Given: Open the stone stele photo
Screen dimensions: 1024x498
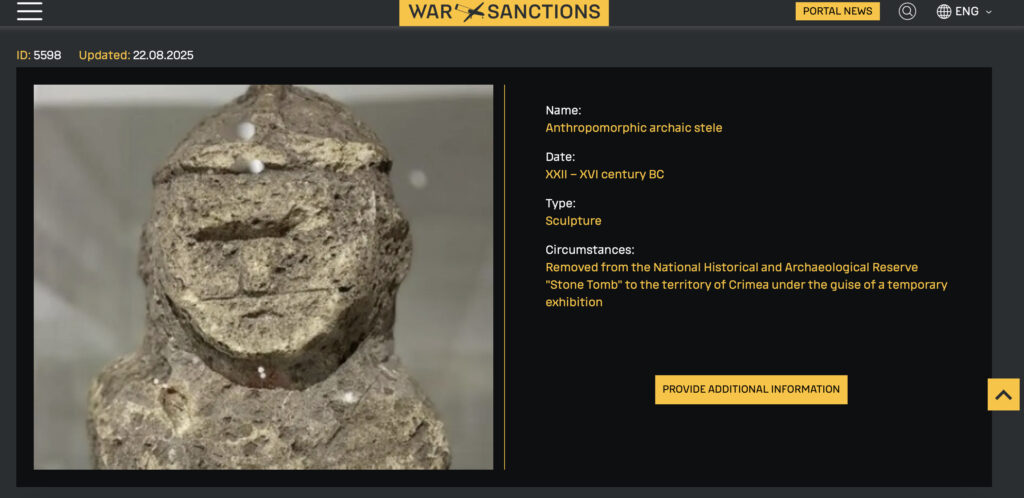Looking at the screenshot, I should 263,277.
